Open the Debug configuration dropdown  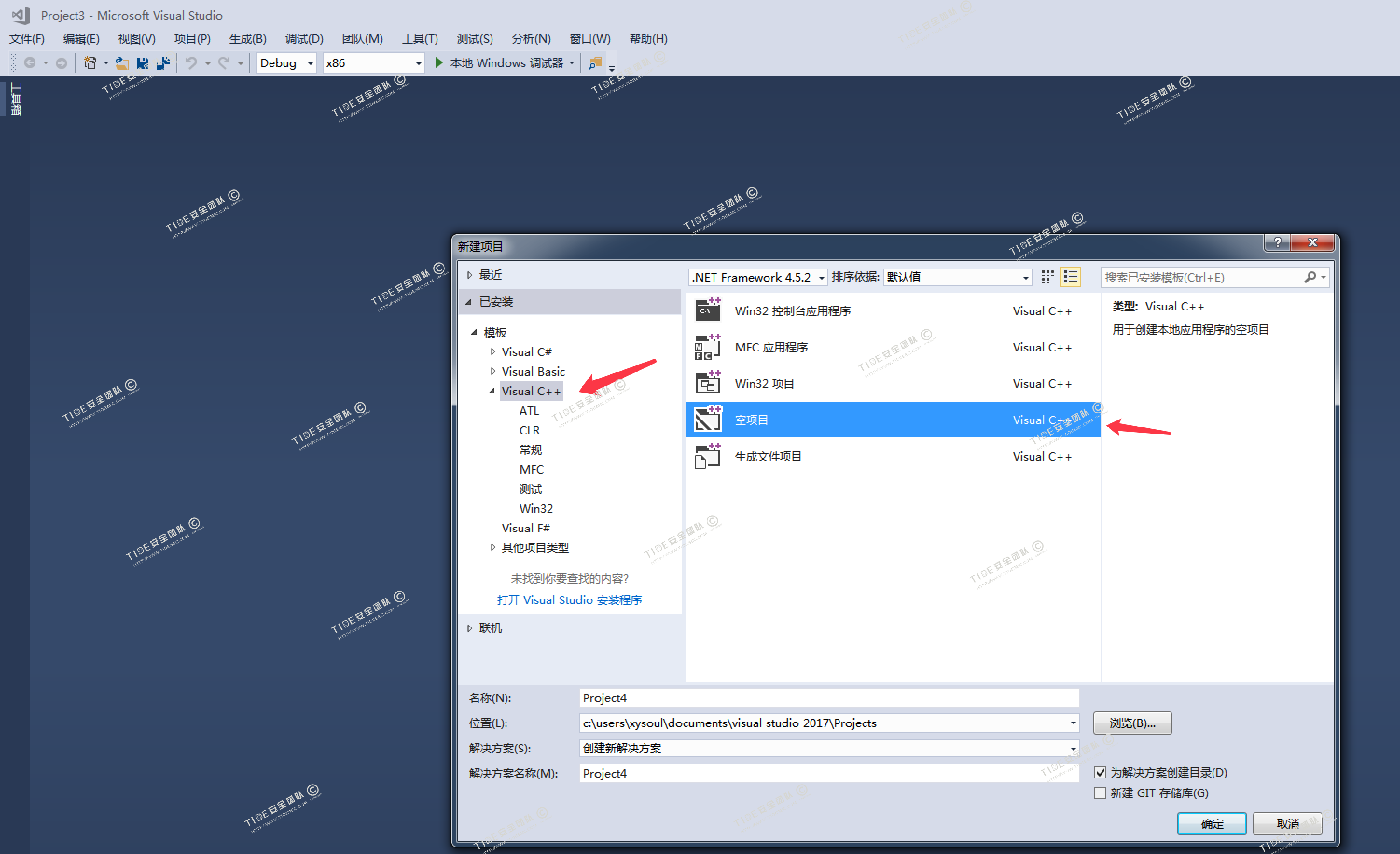(x=310, y=63)
